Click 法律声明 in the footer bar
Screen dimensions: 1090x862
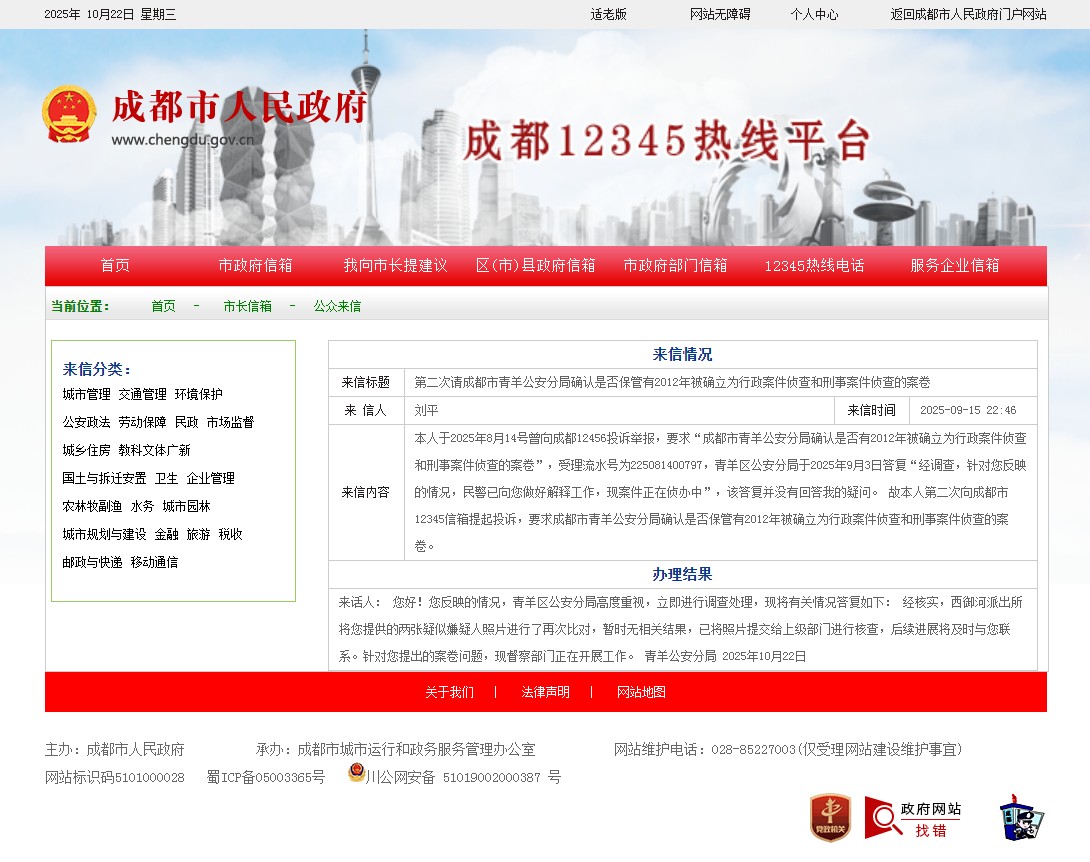click(545, 692)
